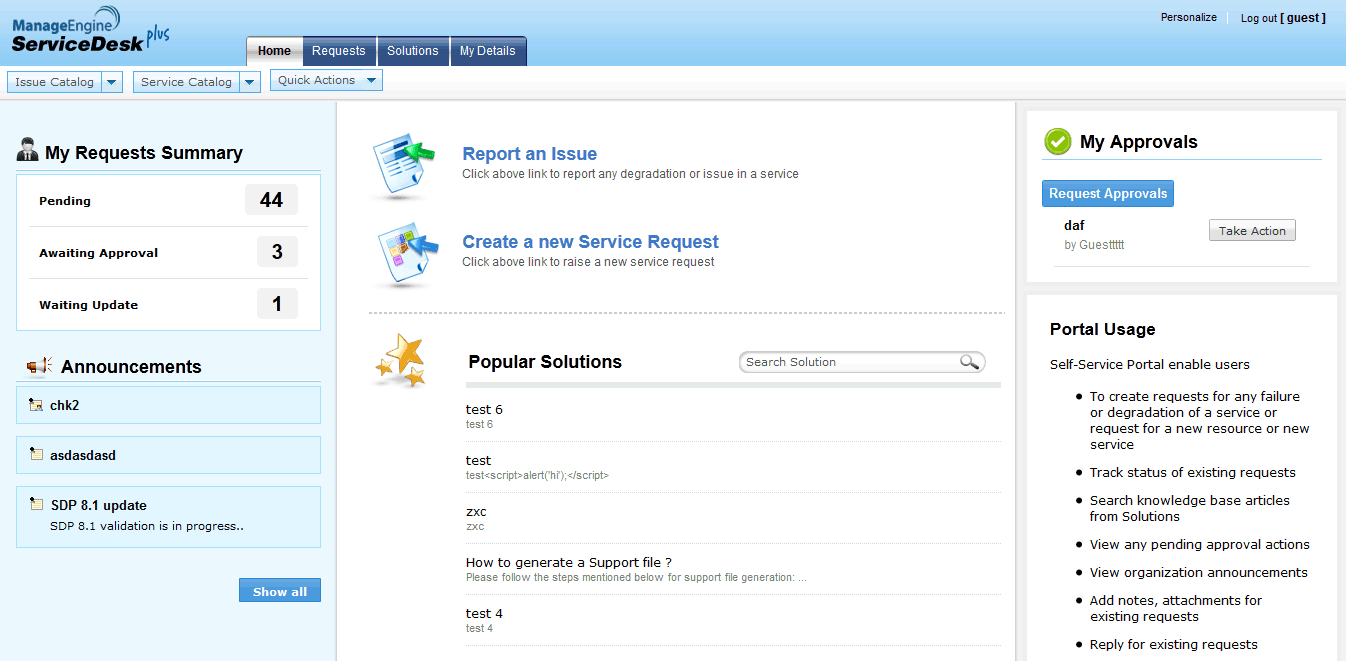
Task: Click the Popular Solutions stars icon
Action: click(402, 361)
